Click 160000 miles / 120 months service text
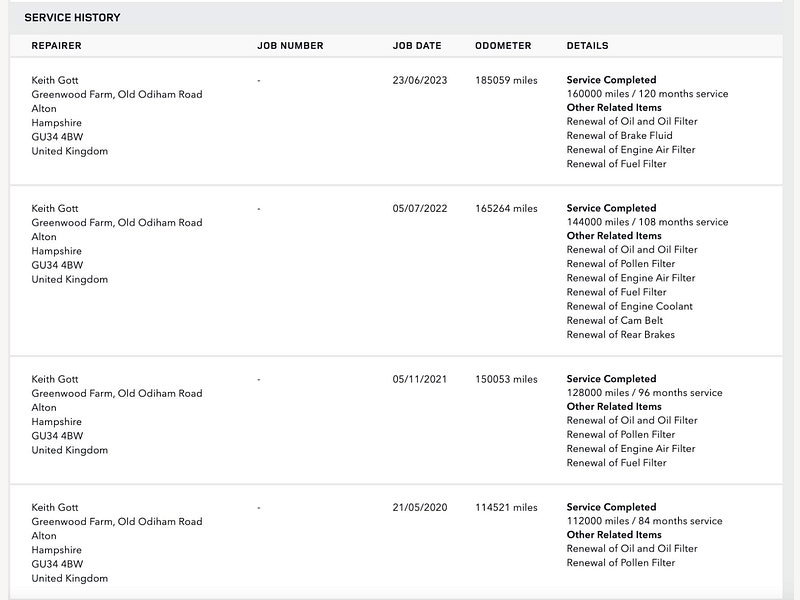This screenshot has height=600, width=800. click(647, 94)
